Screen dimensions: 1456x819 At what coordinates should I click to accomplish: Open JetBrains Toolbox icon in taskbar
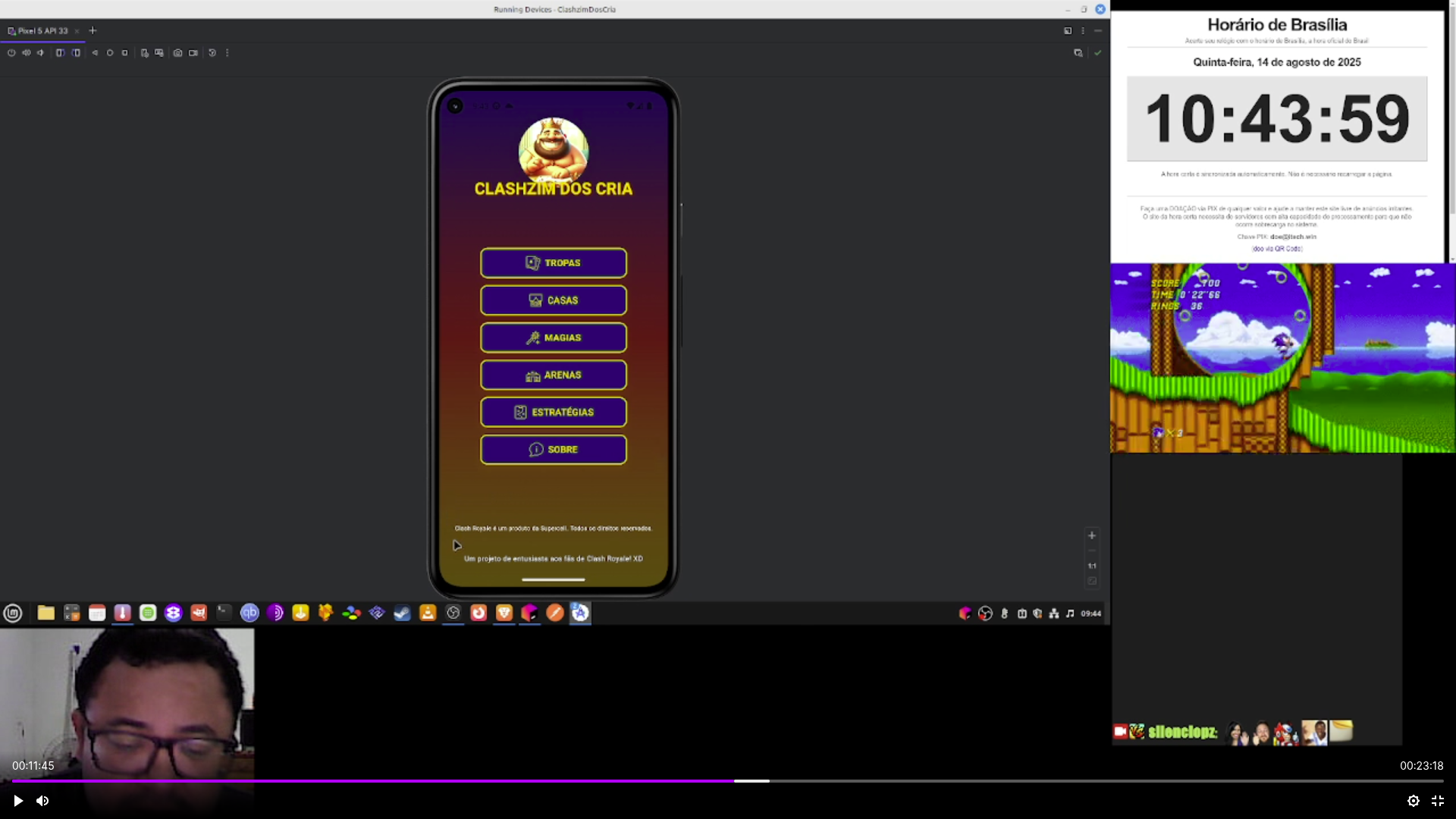click(529, 613)
